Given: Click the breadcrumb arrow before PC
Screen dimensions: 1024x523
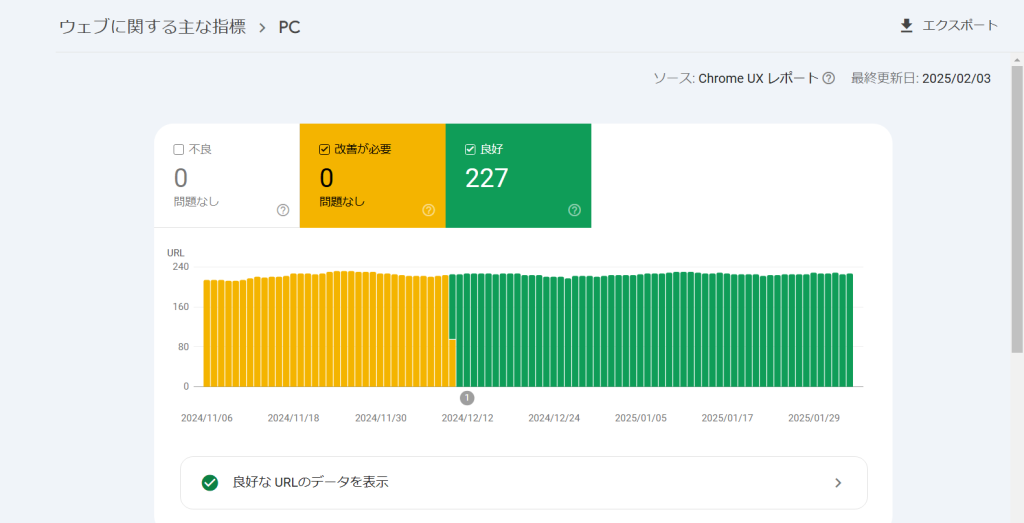Looking at the screenshot, I should [x=262, y=27].
